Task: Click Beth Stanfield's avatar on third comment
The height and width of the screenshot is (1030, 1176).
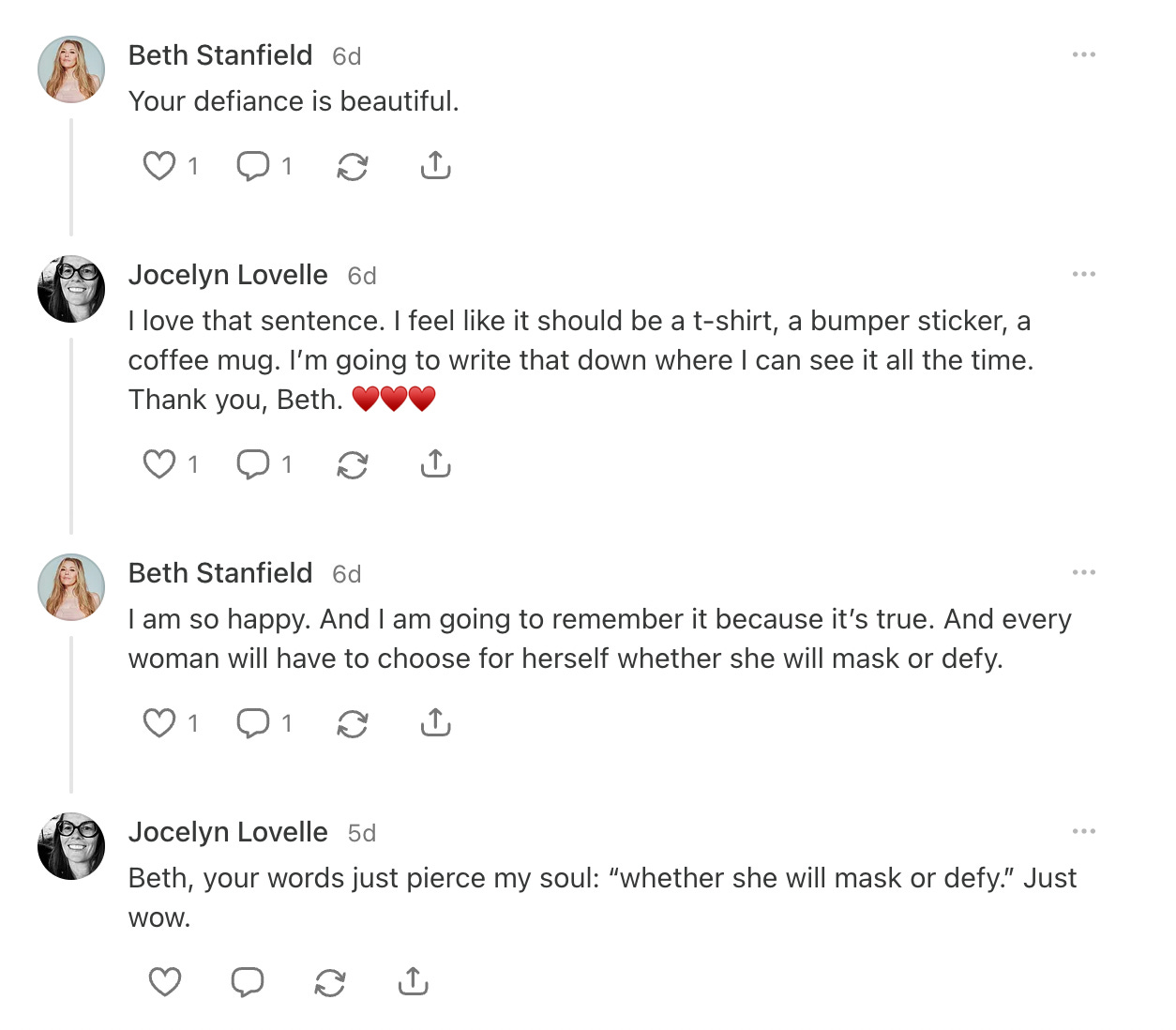Action: (71, 587)
